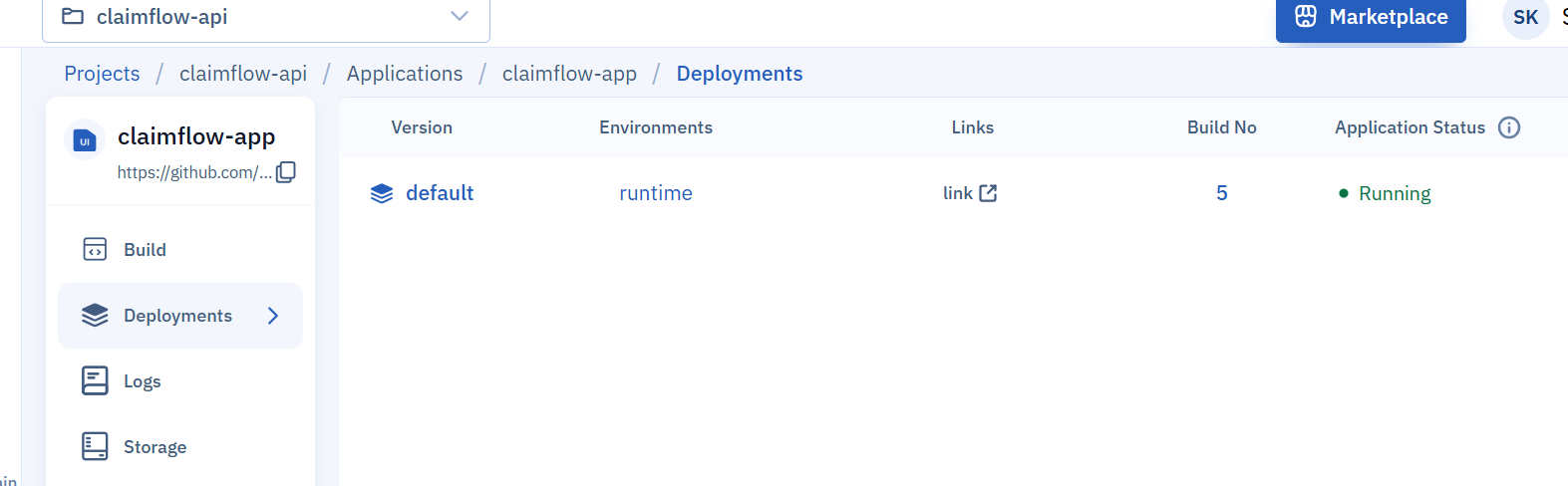
Task: Click the Application Status info icon
Action: click(x=1509, y=127)
